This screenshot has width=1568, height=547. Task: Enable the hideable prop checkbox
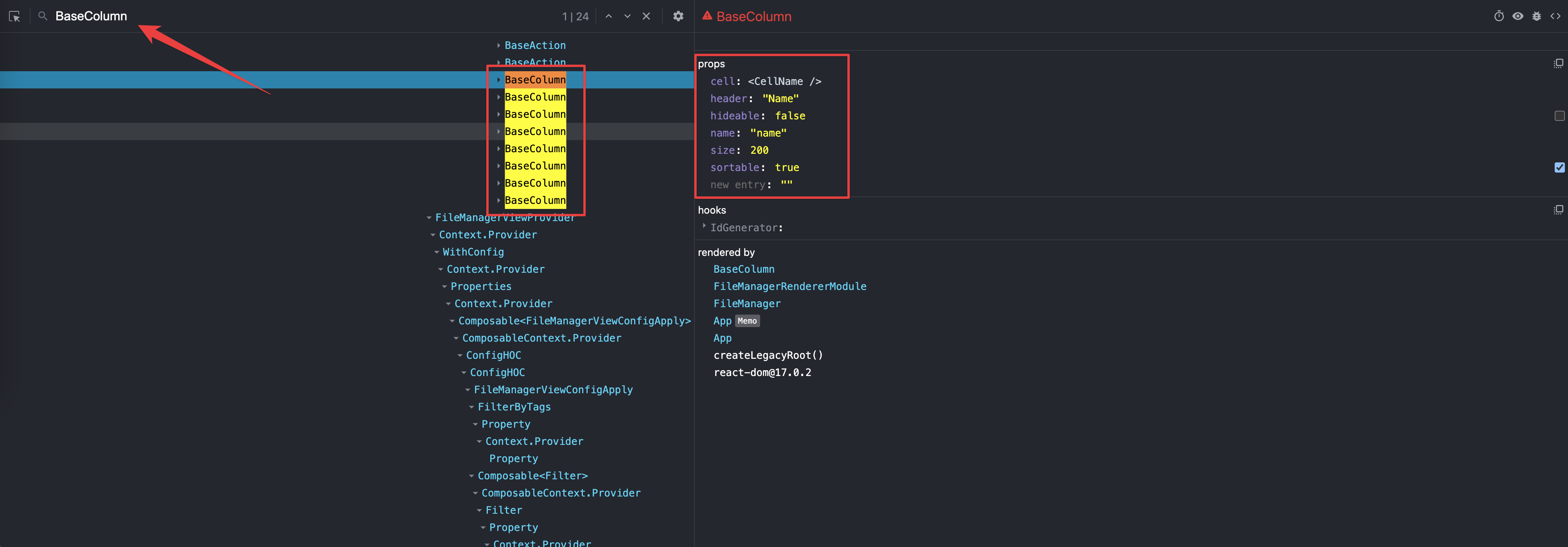coord(1559,115)
